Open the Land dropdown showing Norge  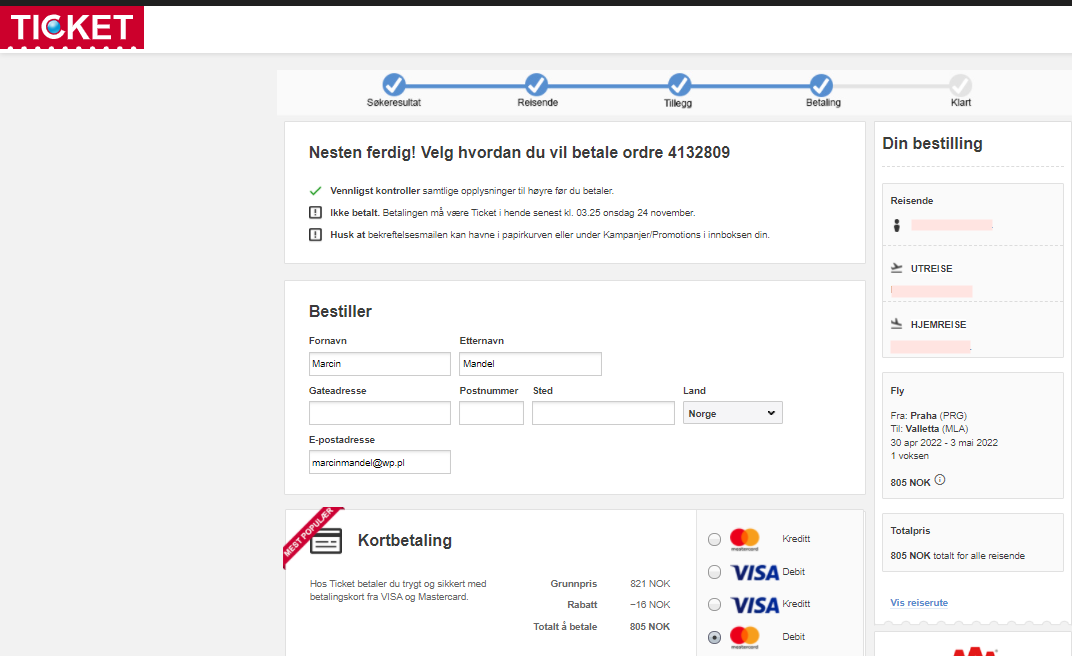[732, 413]
